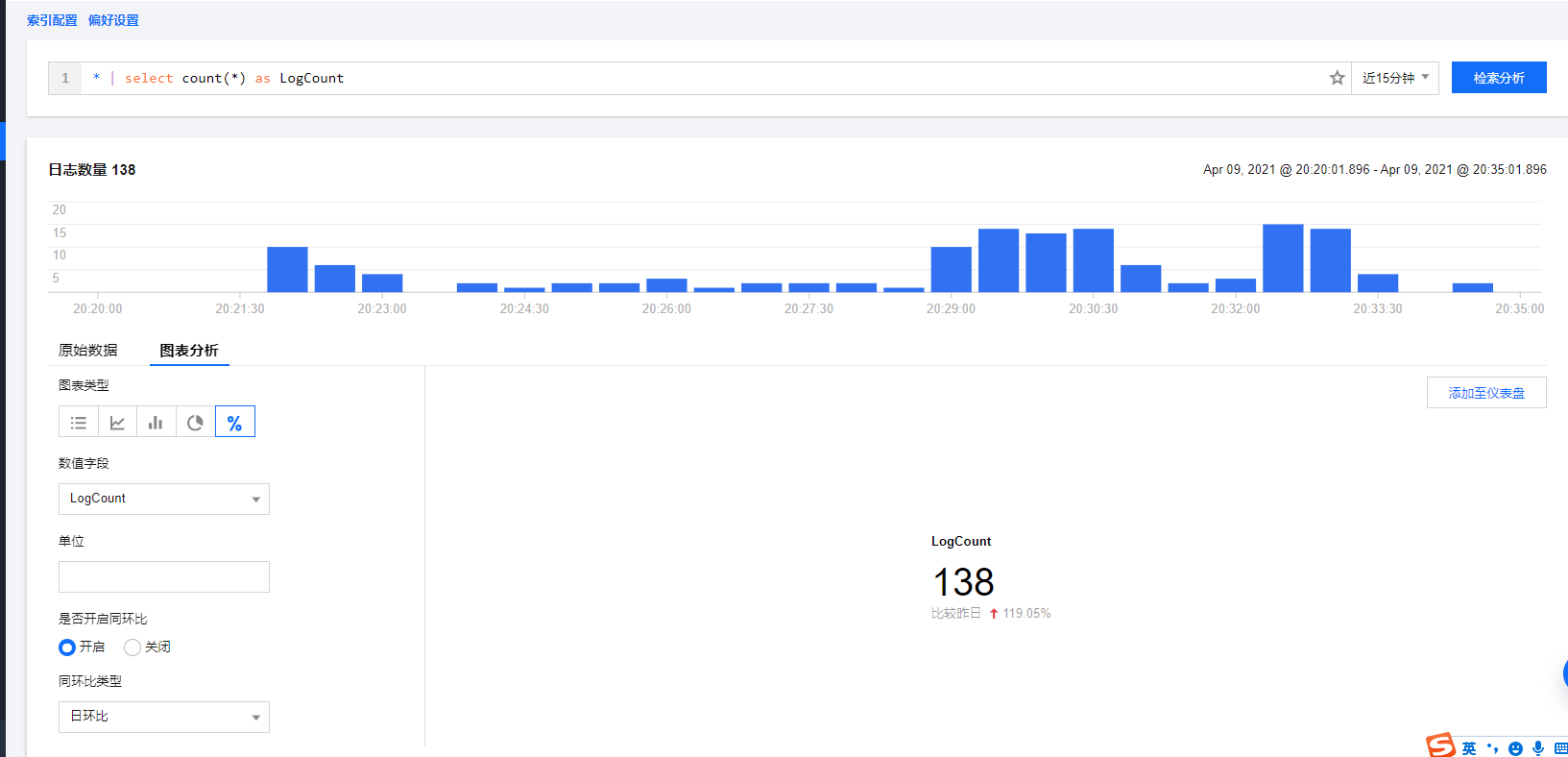Click the tallest histogram bar near 20:32:30
This screenshot has height=757, width=1568.
1283,257
